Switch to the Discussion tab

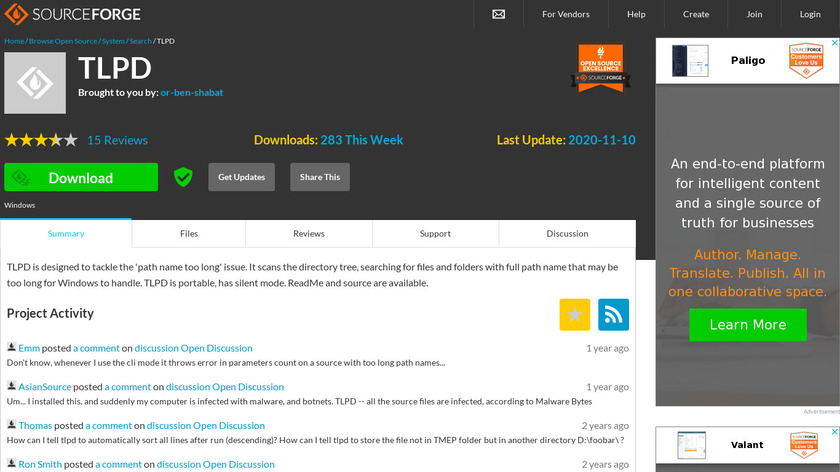pyautogui.click(x=567, y=234)
